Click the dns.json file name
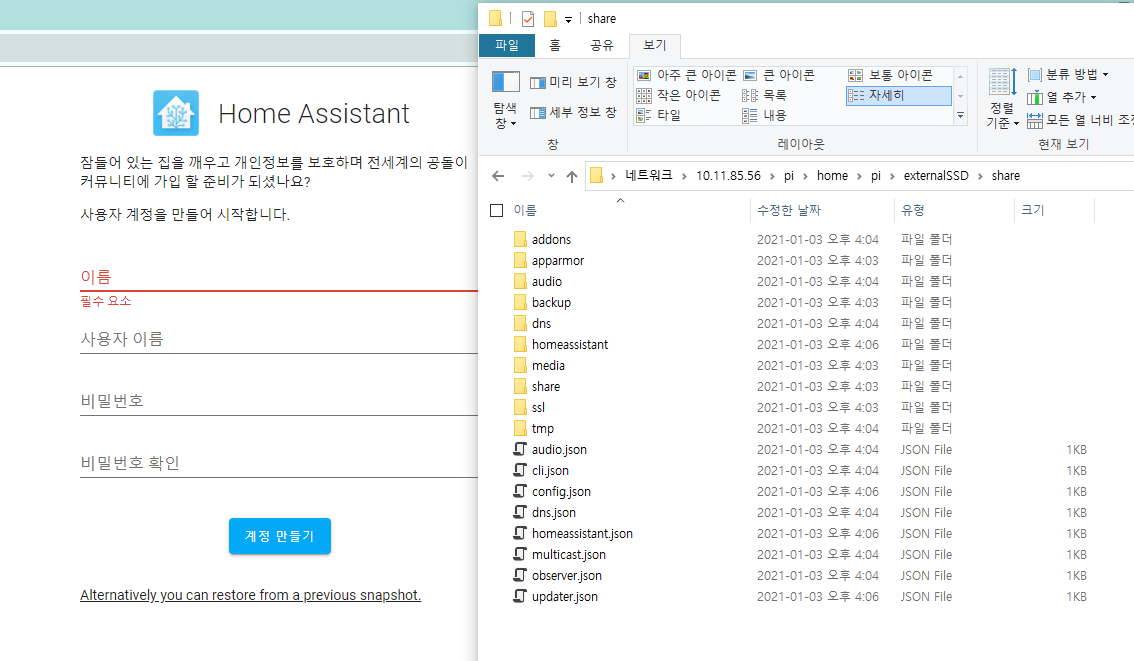This screenshot has height=661, width=1134. coord(554,512)
